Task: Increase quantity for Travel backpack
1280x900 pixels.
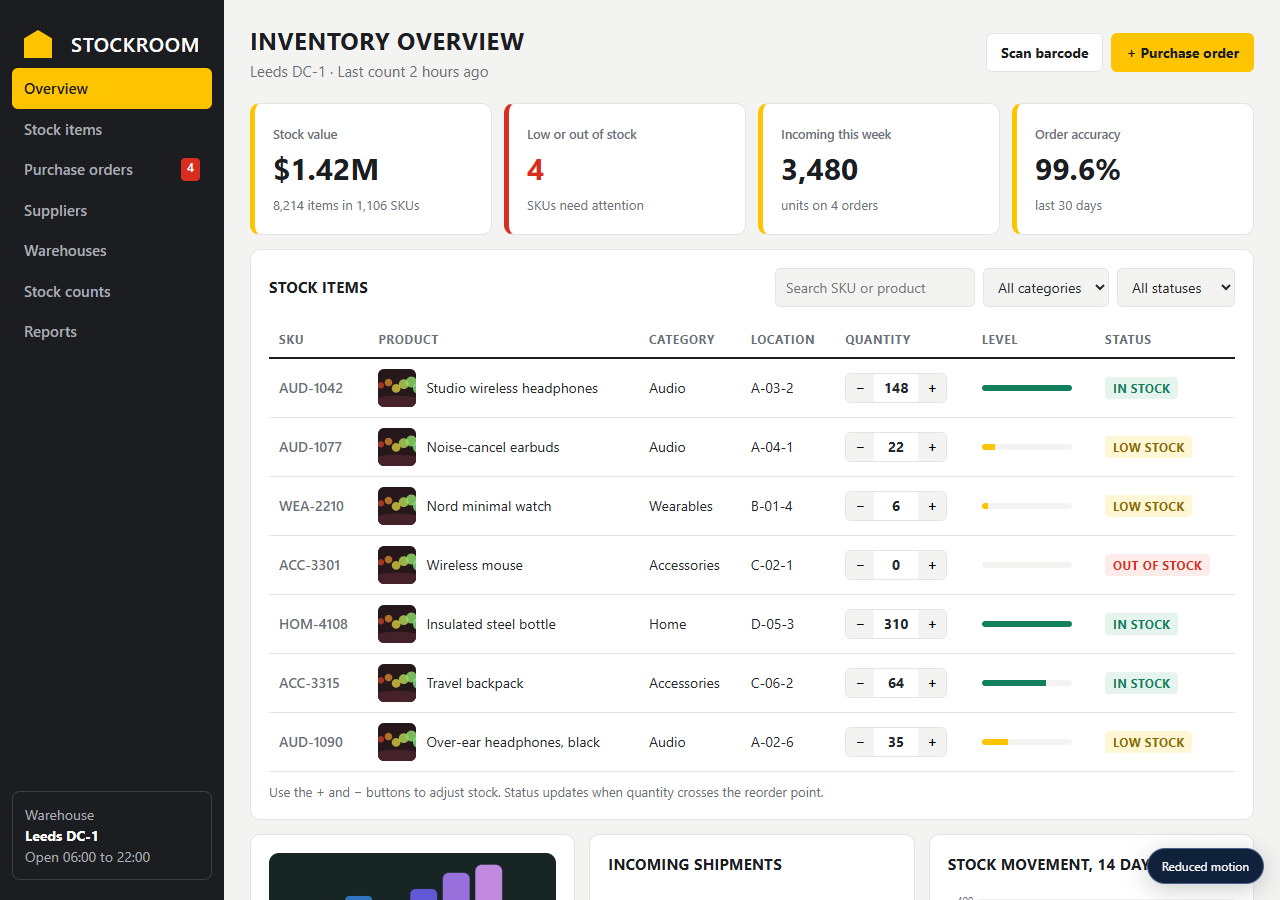Action: pyautogui.click(x=932, y=683)
